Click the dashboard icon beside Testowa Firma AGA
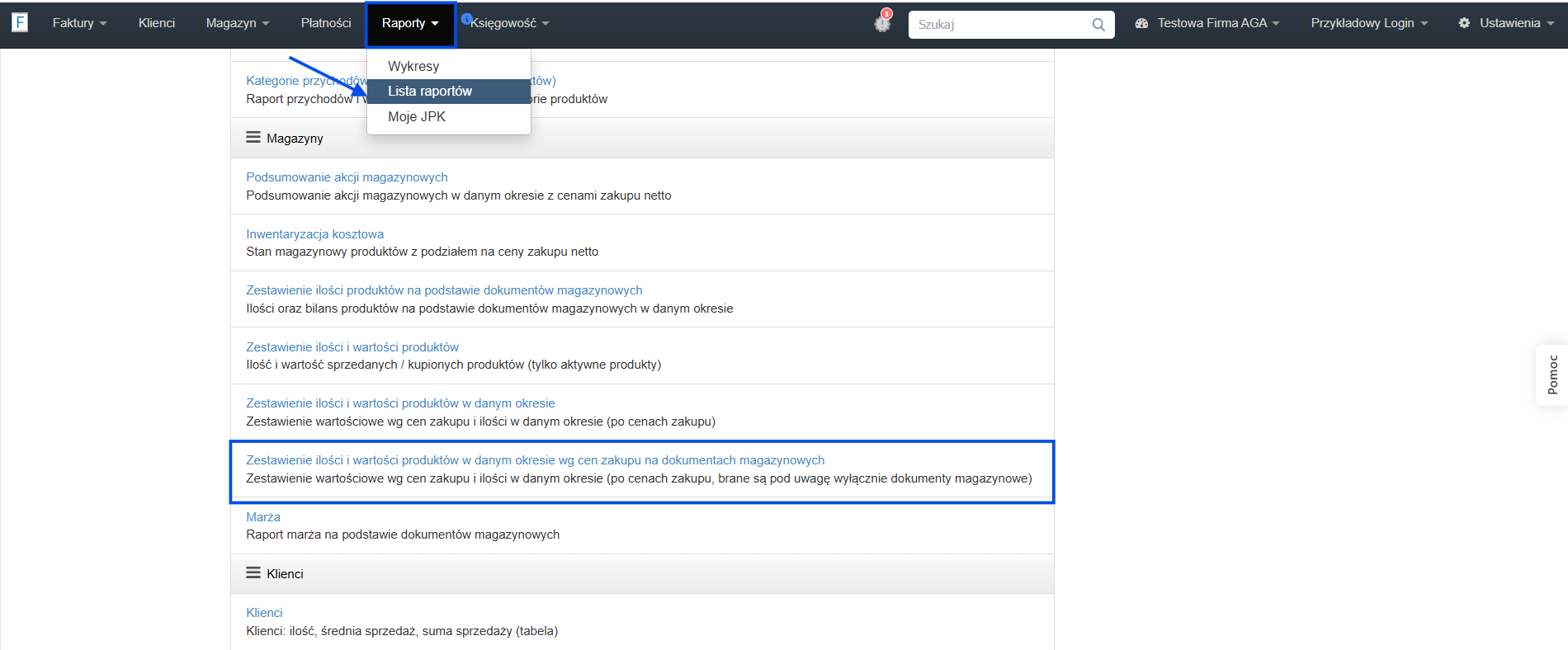Viewport: 1568px width, 650px height. [x=1141, y=23]
